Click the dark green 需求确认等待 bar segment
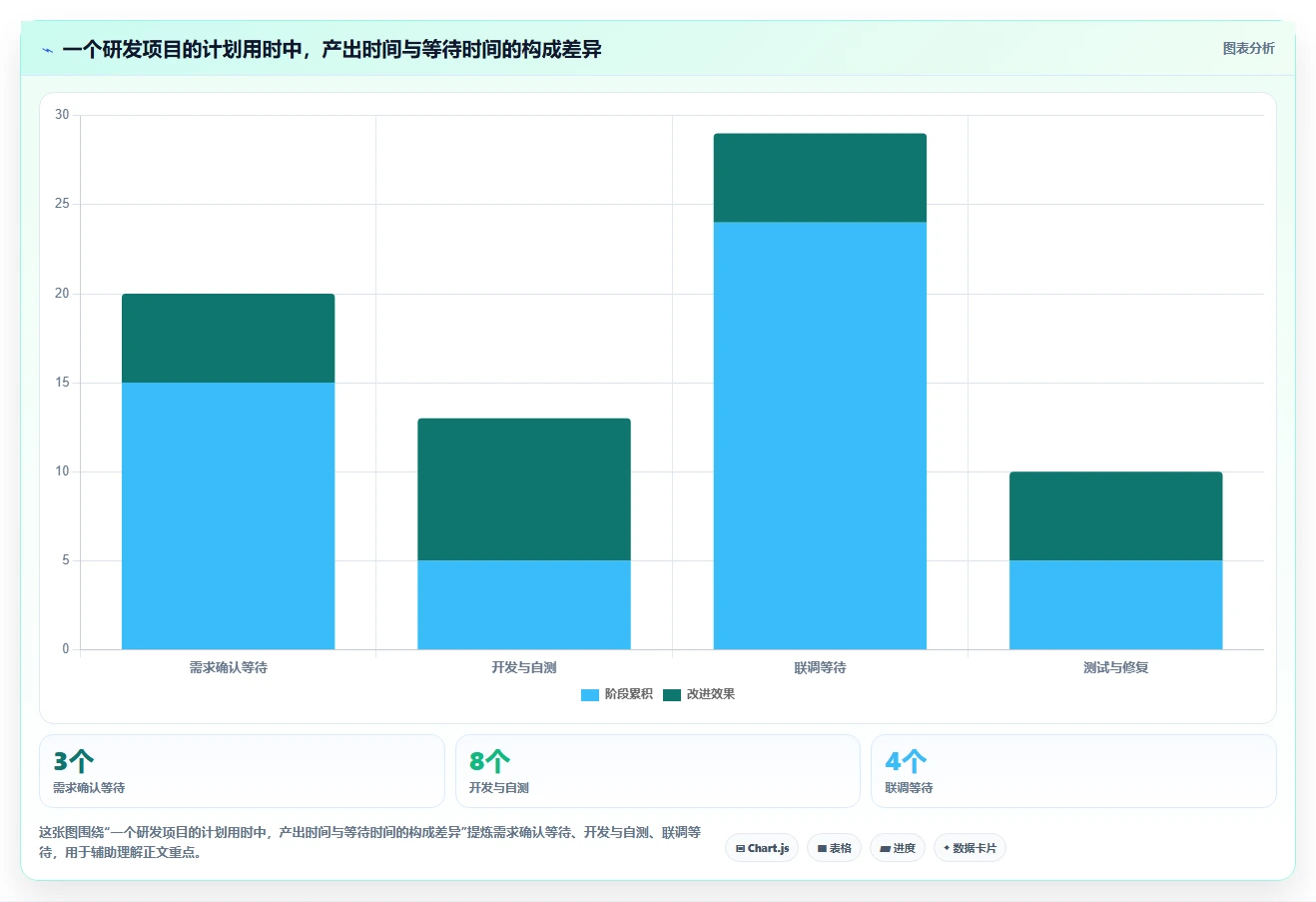 pos(228,339)
